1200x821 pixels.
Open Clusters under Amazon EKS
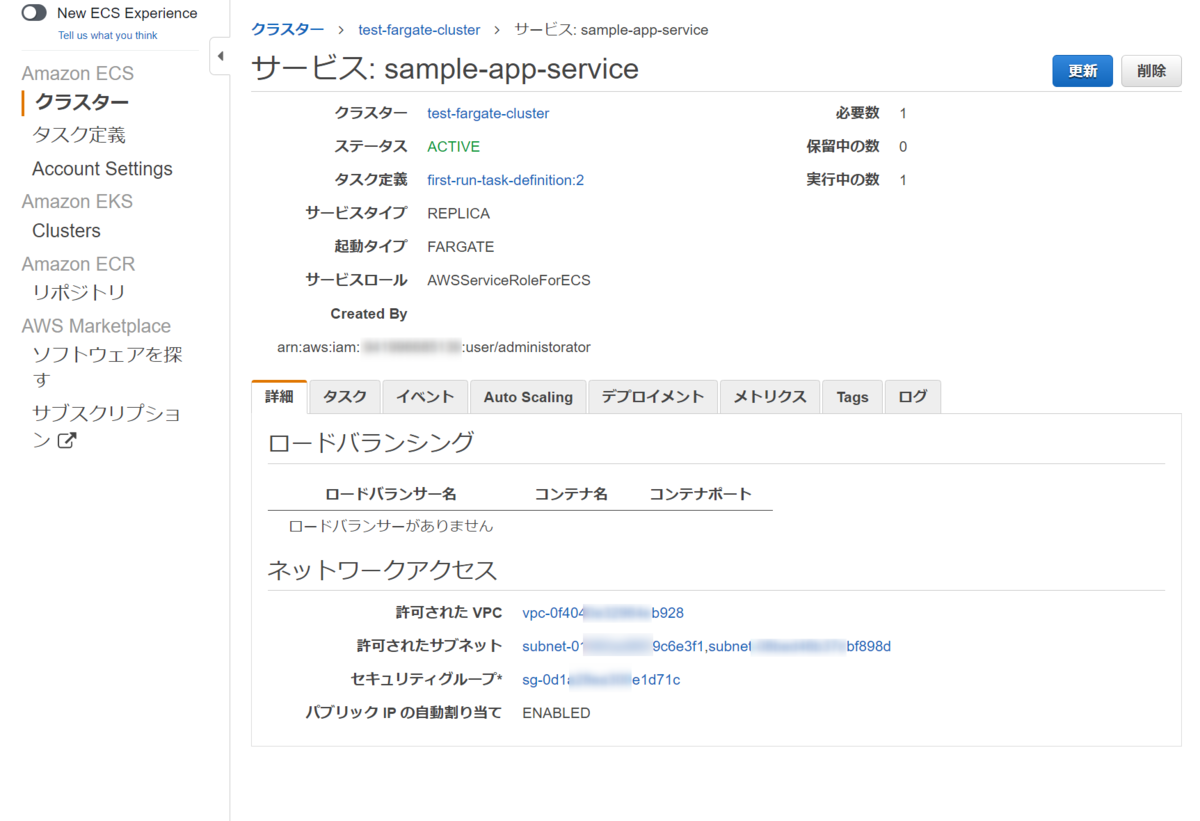65,230
